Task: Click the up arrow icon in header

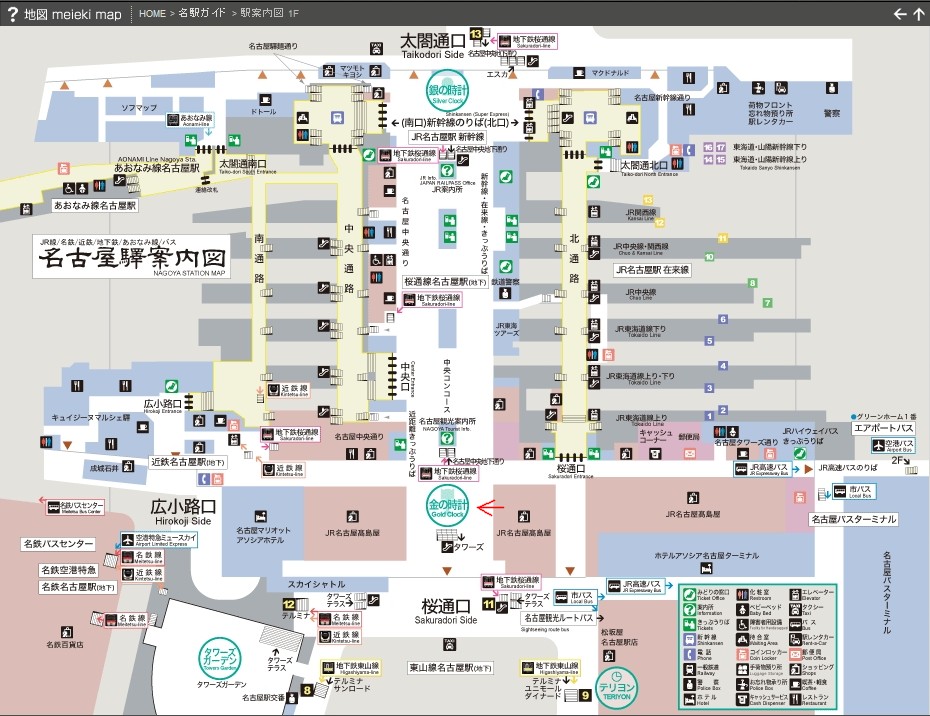Action: pos(918,14)
